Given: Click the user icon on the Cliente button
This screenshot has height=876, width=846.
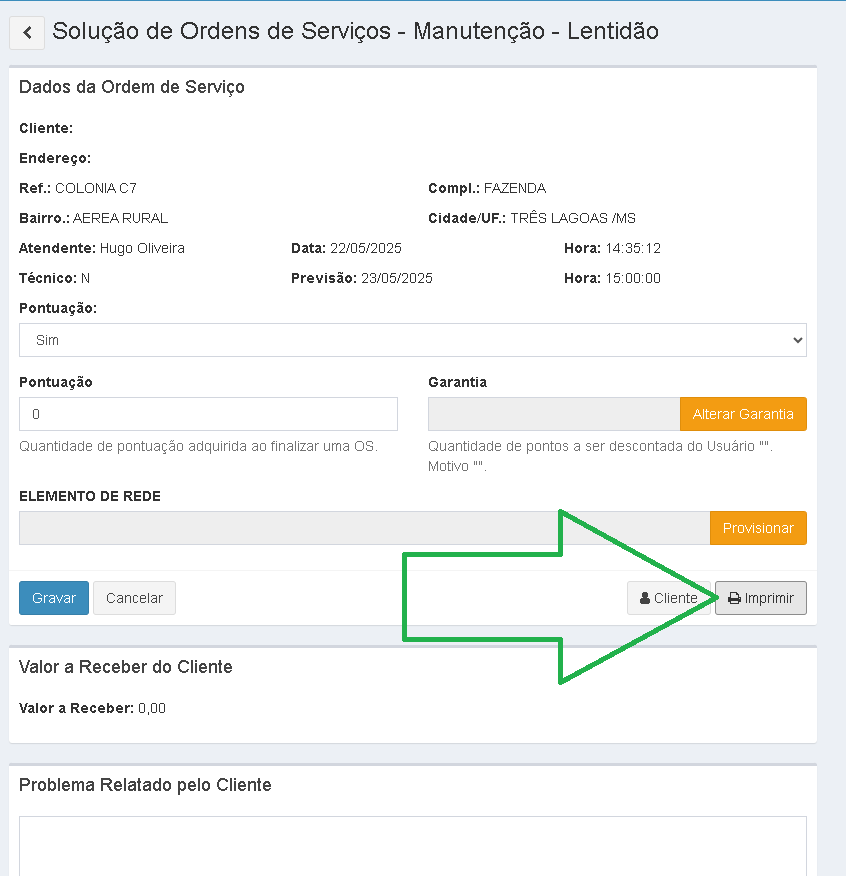Looking at the screenshot, I should tap(645, 598).
